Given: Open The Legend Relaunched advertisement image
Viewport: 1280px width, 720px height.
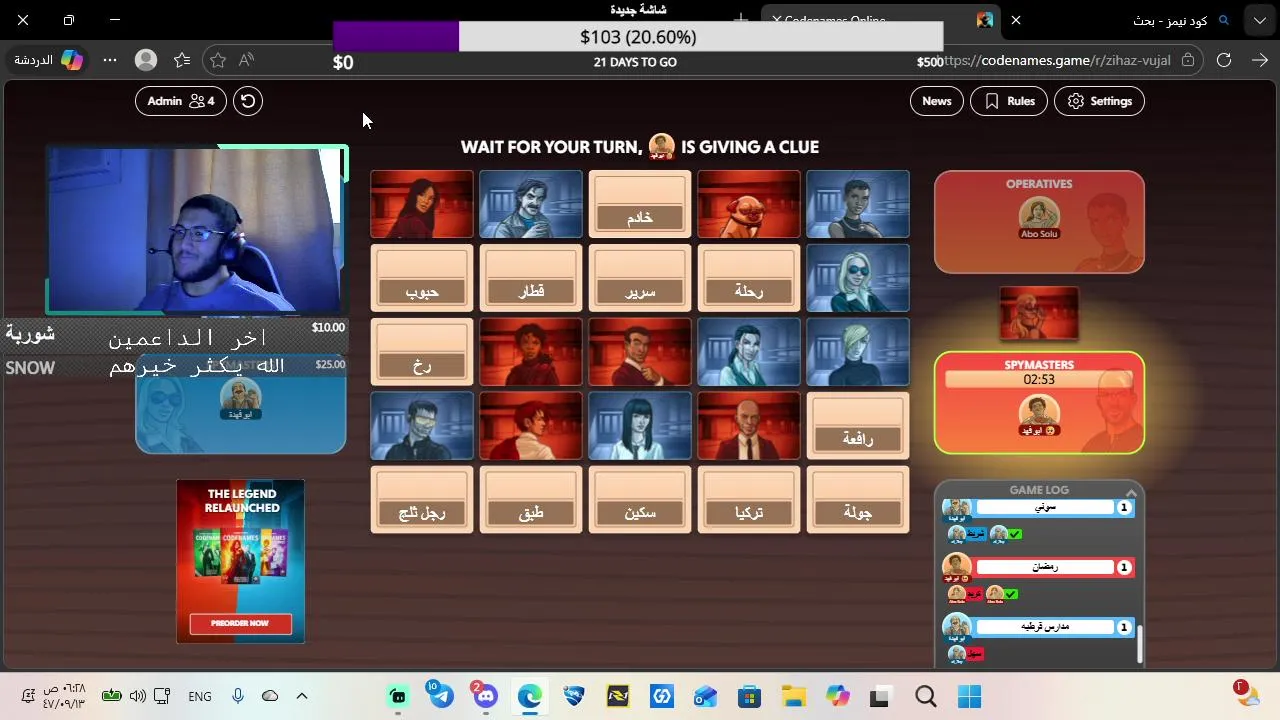Looking at the screenshot, I should [240, 561].
